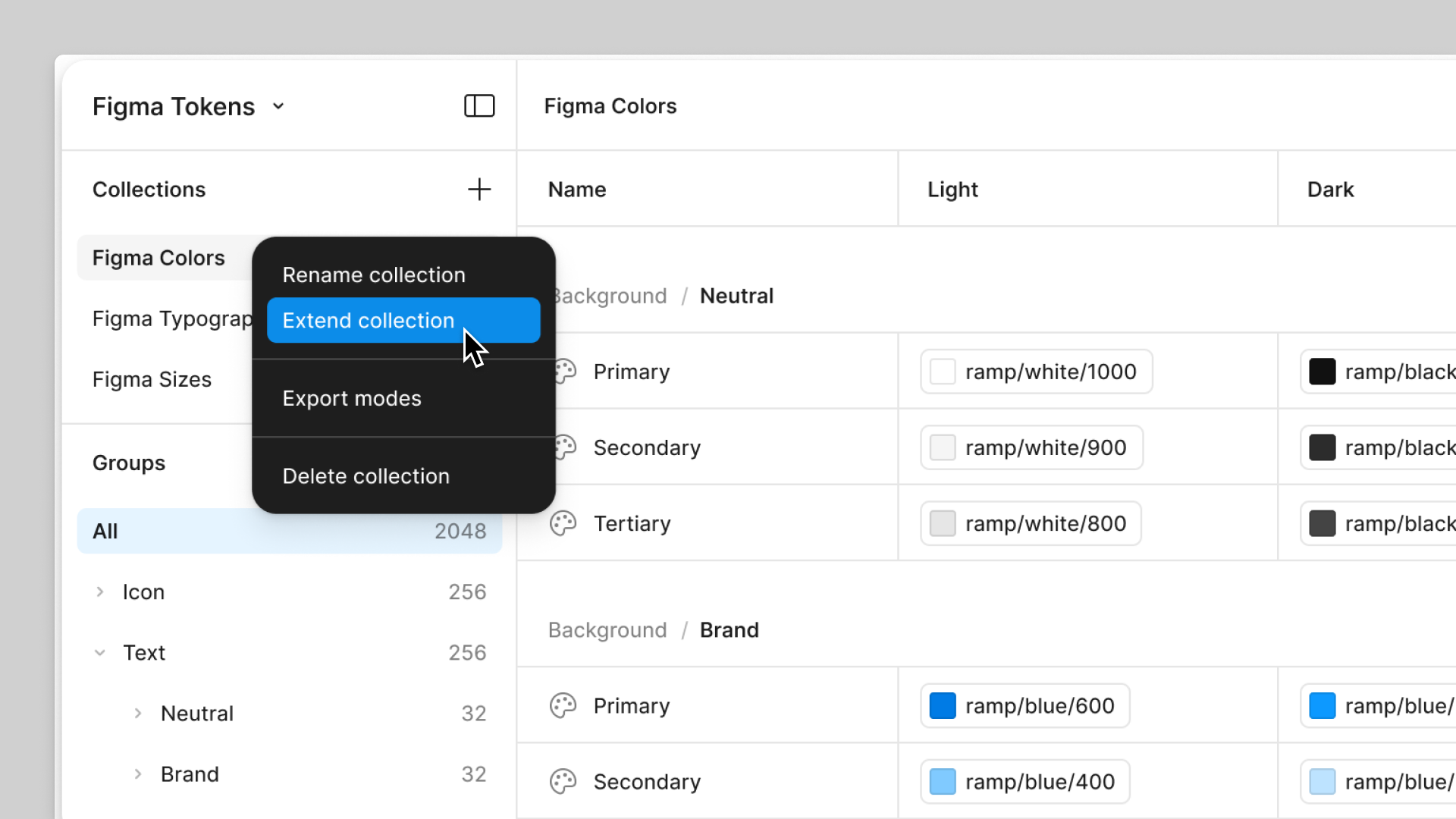This screenshot has width=1456, height=819.
Task: Click Export modes in the menu
Action: pyautogui.click(x=352, y=398)
